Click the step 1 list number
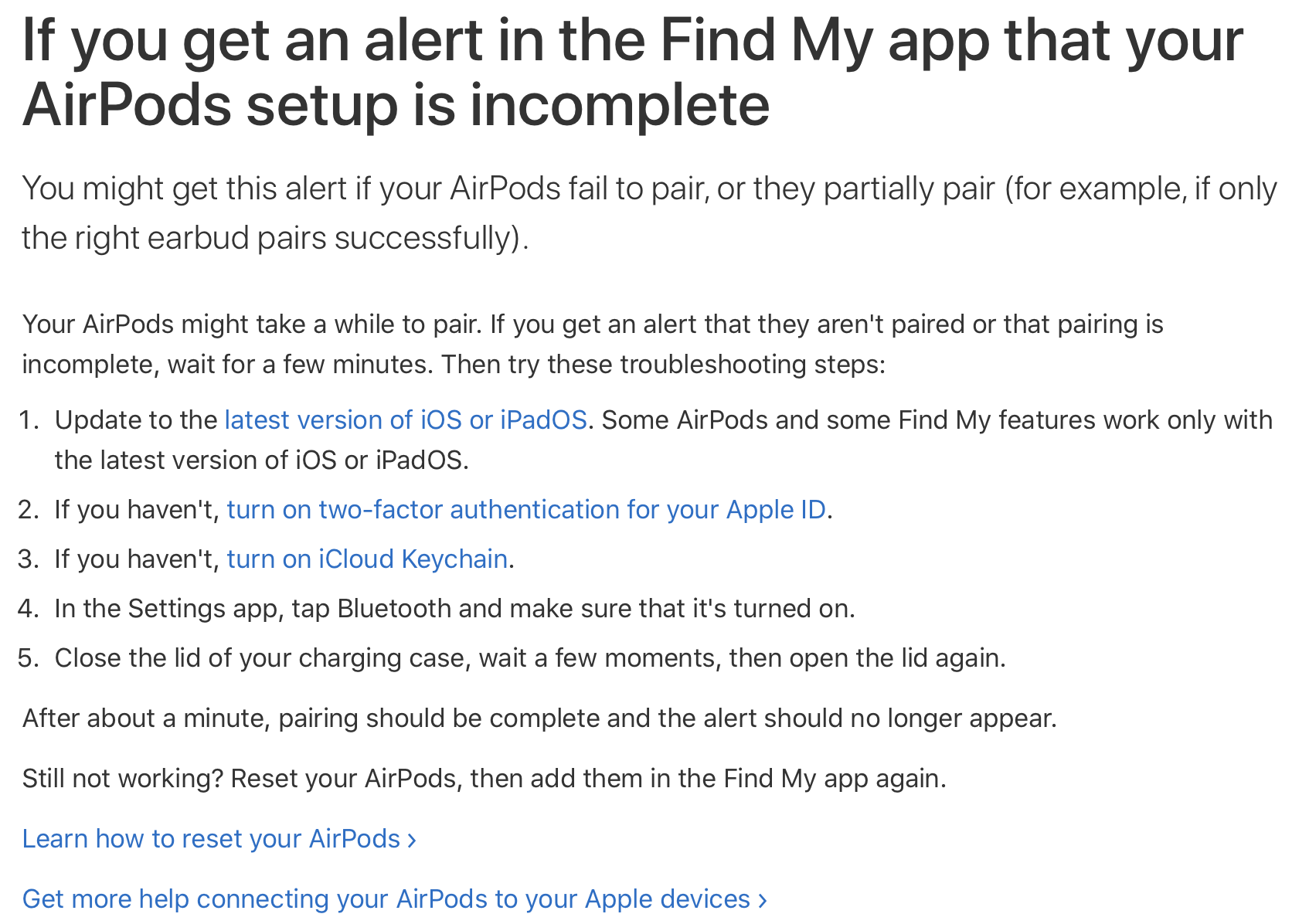The image size is (1292, 924). [29, 420]
